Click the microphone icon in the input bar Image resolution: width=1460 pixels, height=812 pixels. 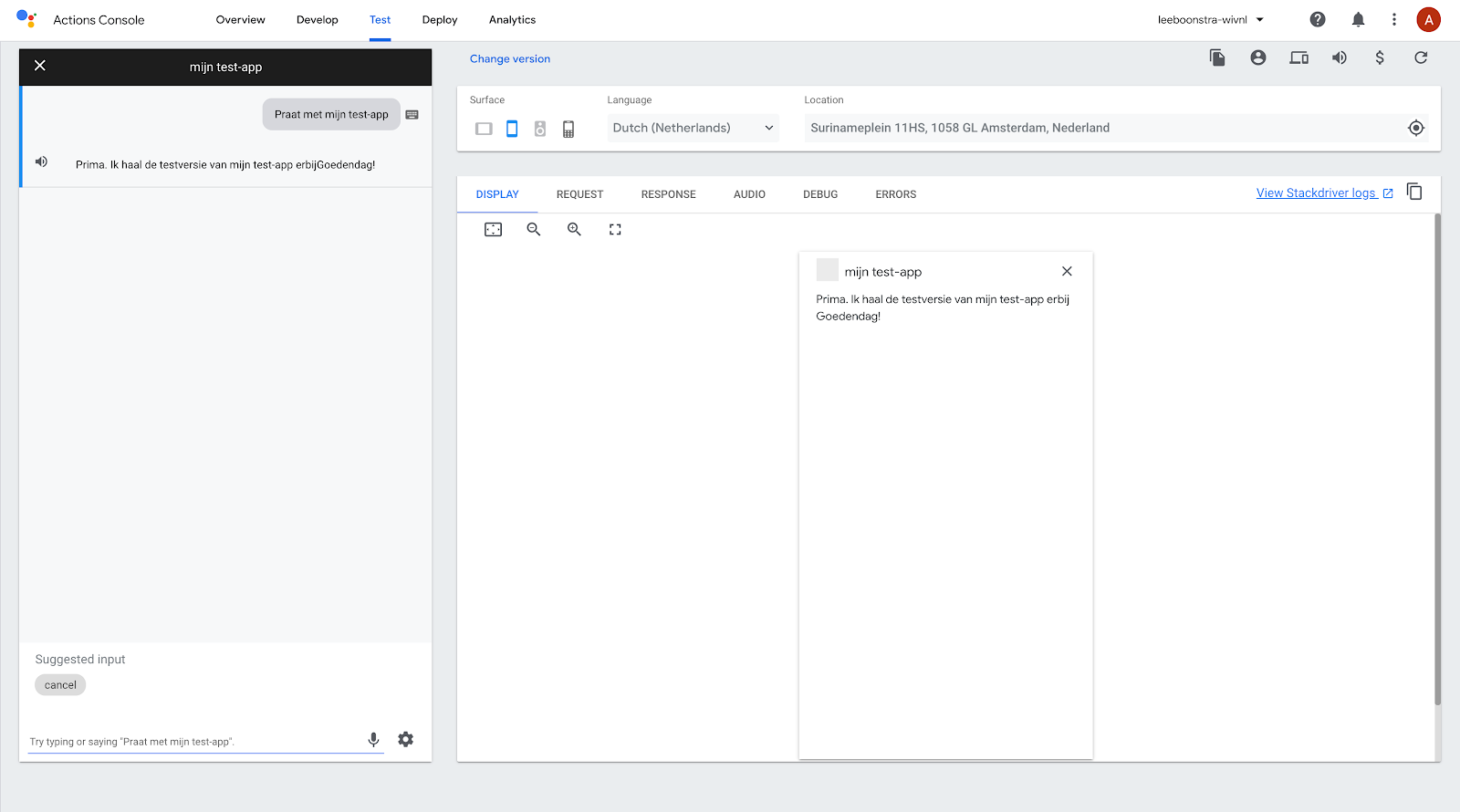(373, 739)
